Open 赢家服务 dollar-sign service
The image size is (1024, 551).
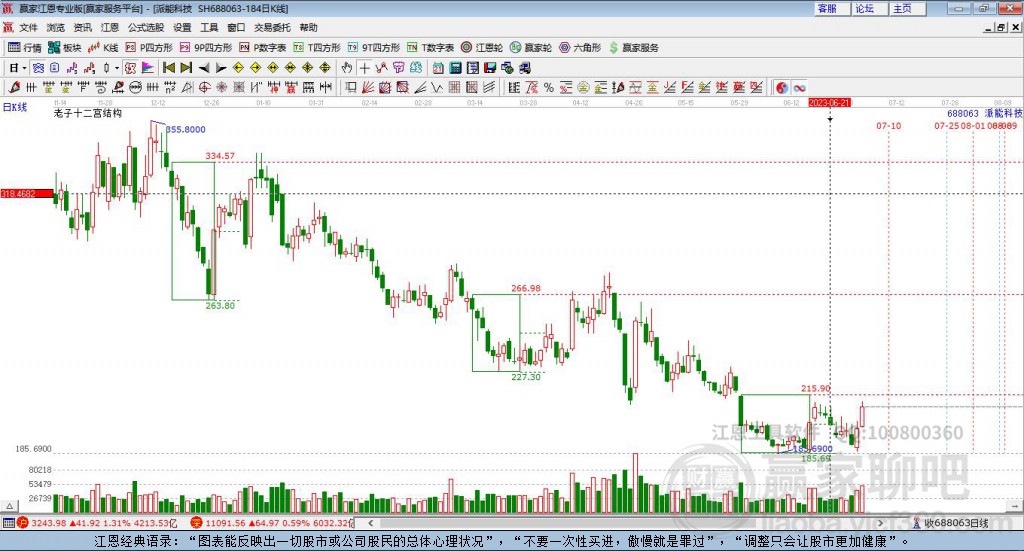pos(633,48)
